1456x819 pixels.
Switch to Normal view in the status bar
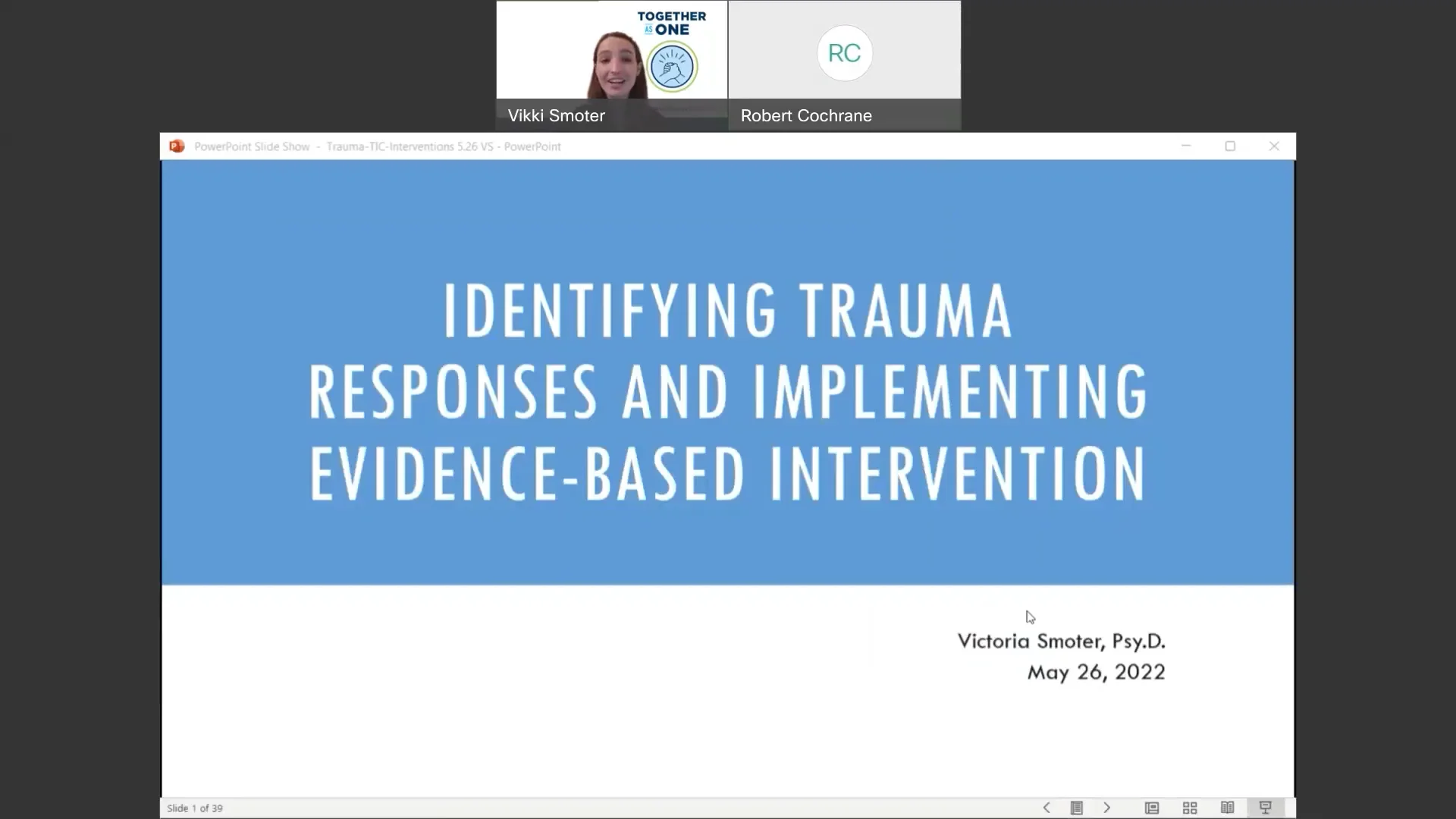pyautogui.click(x=1151, y=808)
